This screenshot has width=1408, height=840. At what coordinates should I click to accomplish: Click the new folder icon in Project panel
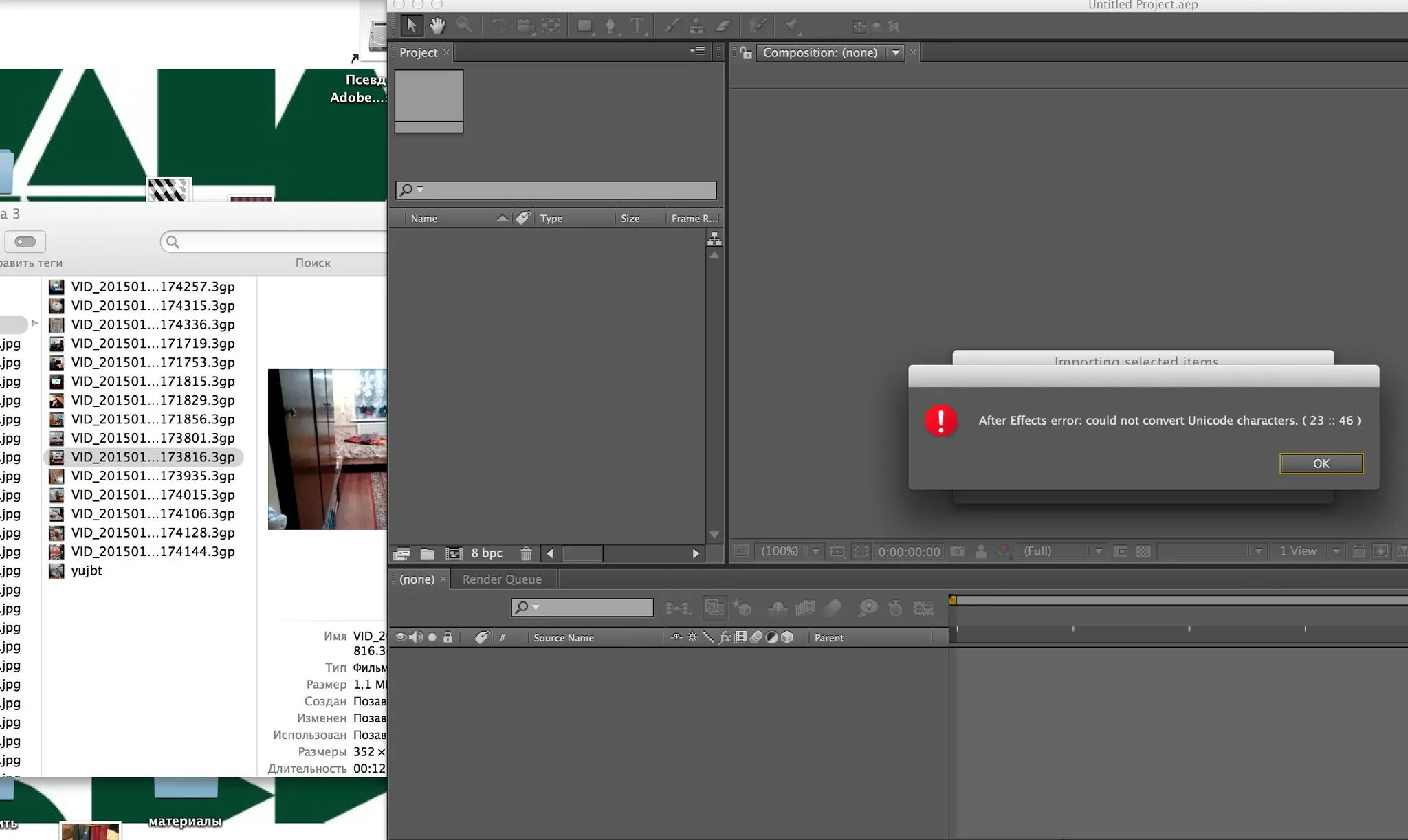pyautogui.click(x=428, y=553)
